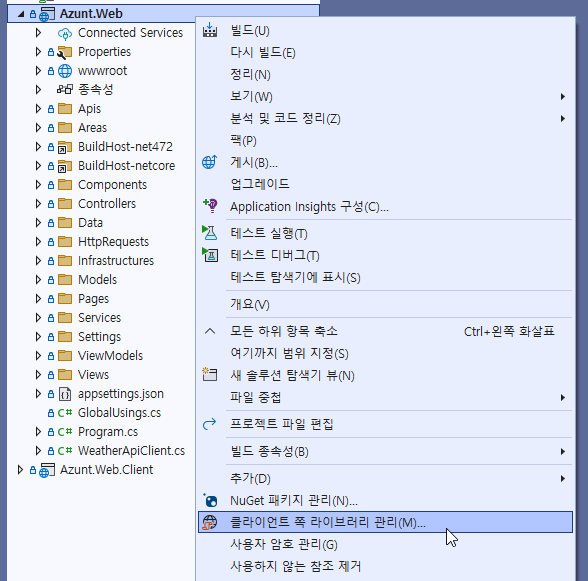The width and height of the screenshot is (588, 581).
Task: Expand the Program.cs node arrow
Action: [x=38, y=432]
